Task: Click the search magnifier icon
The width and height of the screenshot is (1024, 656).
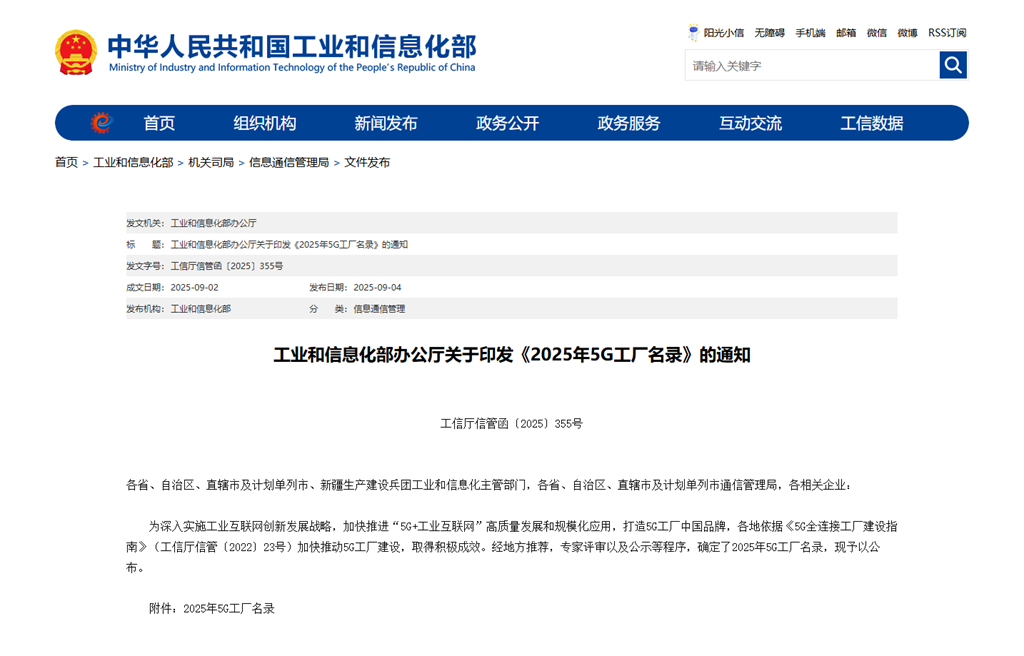Action: tap(952, 64)
